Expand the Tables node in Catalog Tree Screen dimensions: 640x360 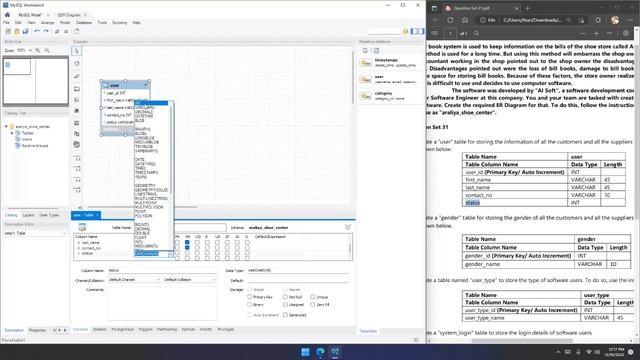[12, 133]
